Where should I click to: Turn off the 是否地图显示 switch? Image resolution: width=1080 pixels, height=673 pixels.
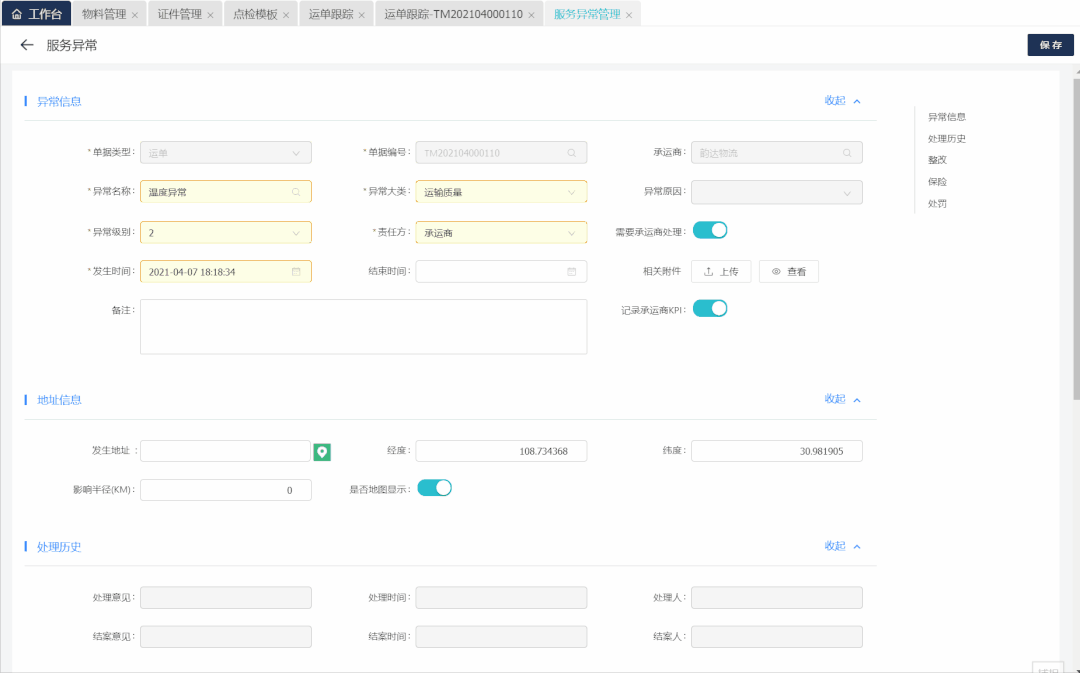[x=435, y=488]
